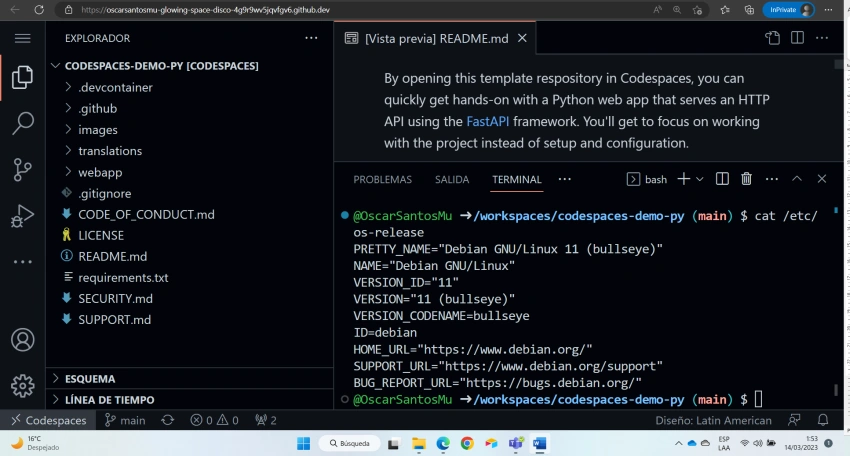This screenshot has width=850, height=456.
Task: Open the Explorer view in activity bar
Action: pyautogui.click(x=22, y=77)
